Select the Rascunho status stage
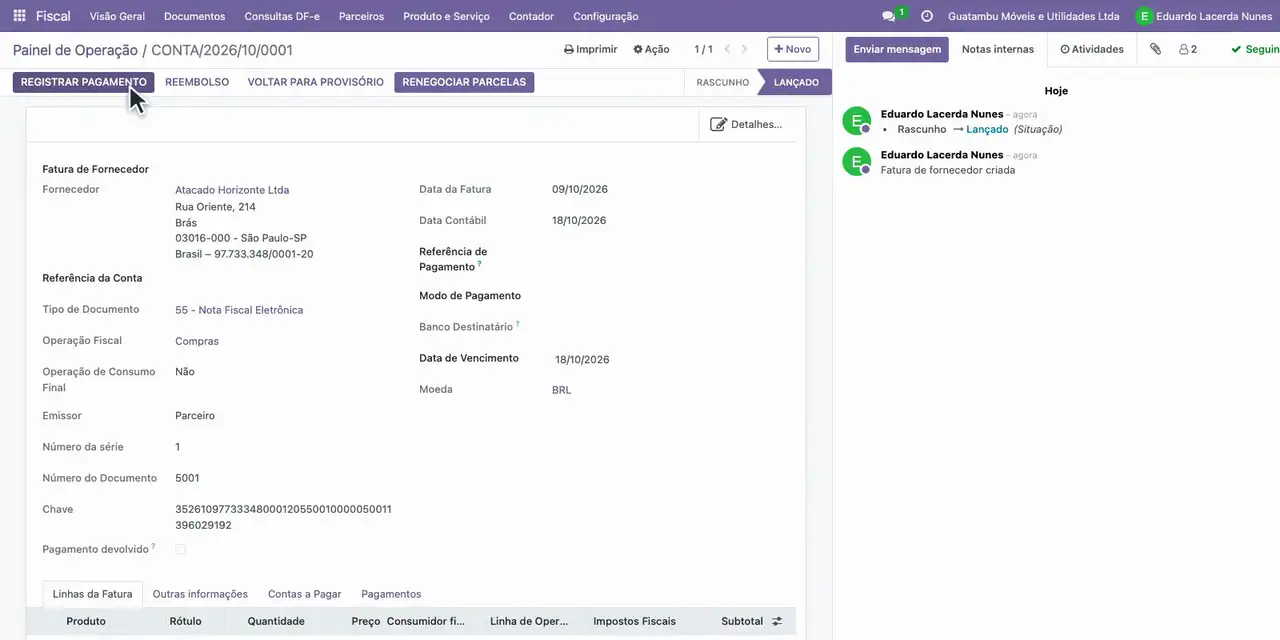This screenshot has height=640, width=1280. (x=722, y=83)
